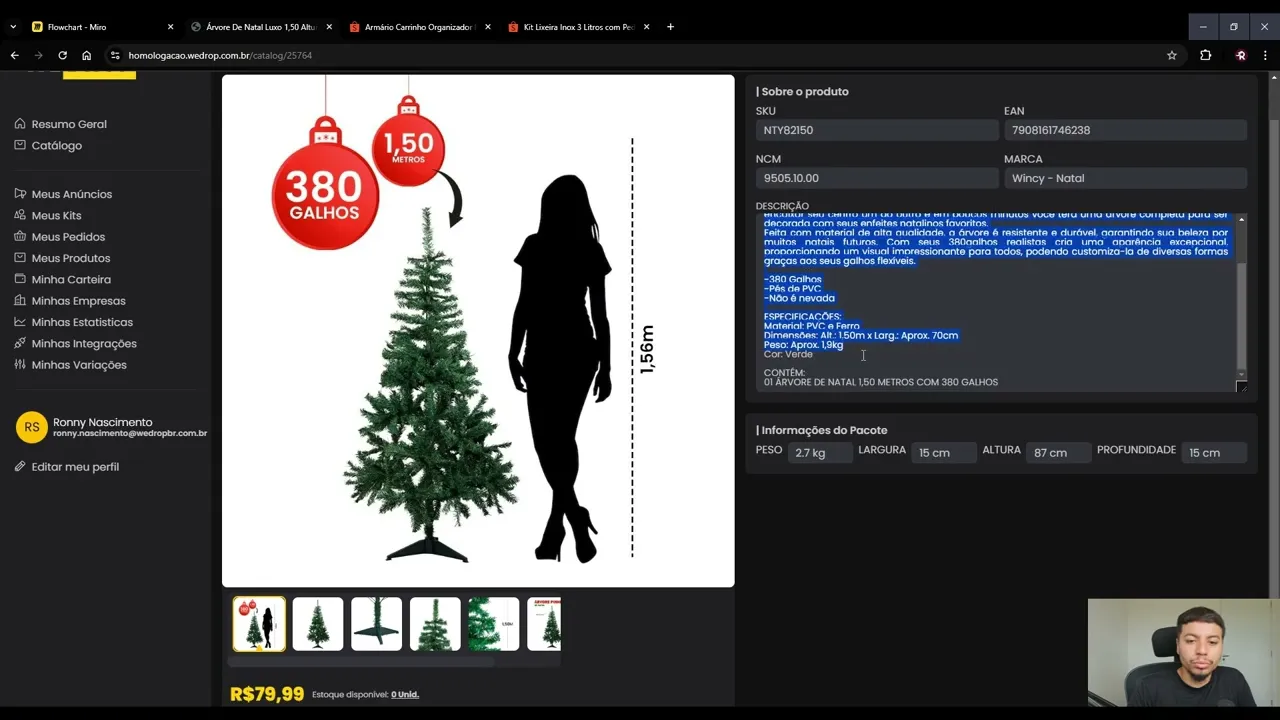Open Meus Pedidos page
The height and width of the screenshot is (720, 1280).
[x=68, y=237]
